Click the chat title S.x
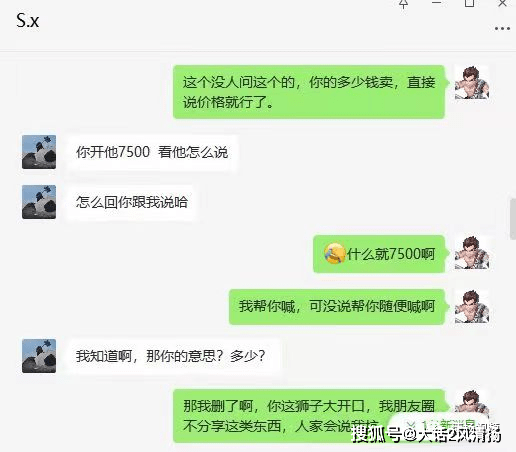This screenshot has width=516, height=452. [x=28, y=21]
